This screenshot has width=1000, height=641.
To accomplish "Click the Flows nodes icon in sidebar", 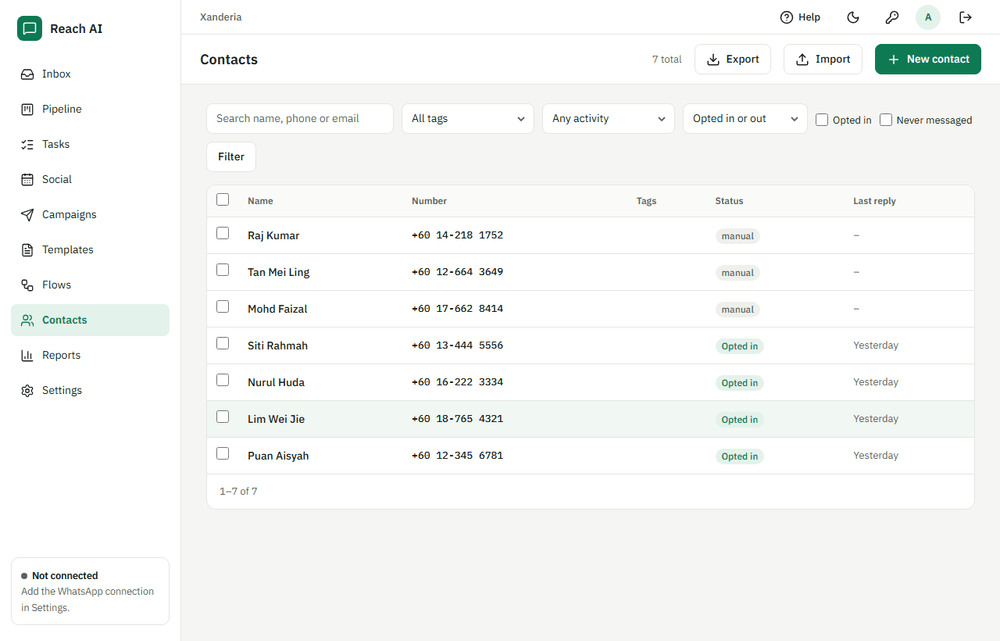I will (27, 284).
